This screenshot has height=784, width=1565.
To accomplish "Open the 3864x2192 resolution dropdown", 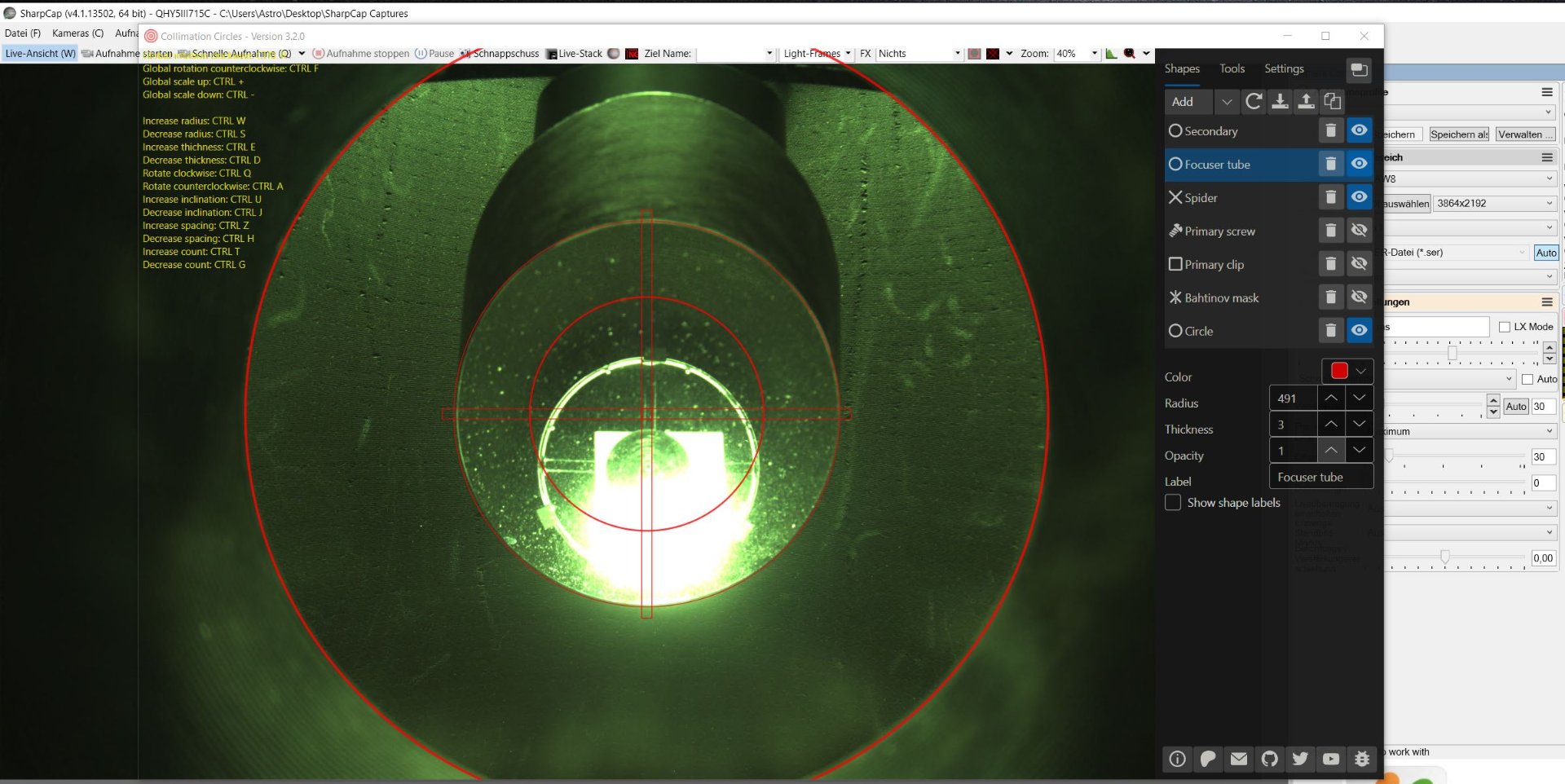I will click(1496, 204).
